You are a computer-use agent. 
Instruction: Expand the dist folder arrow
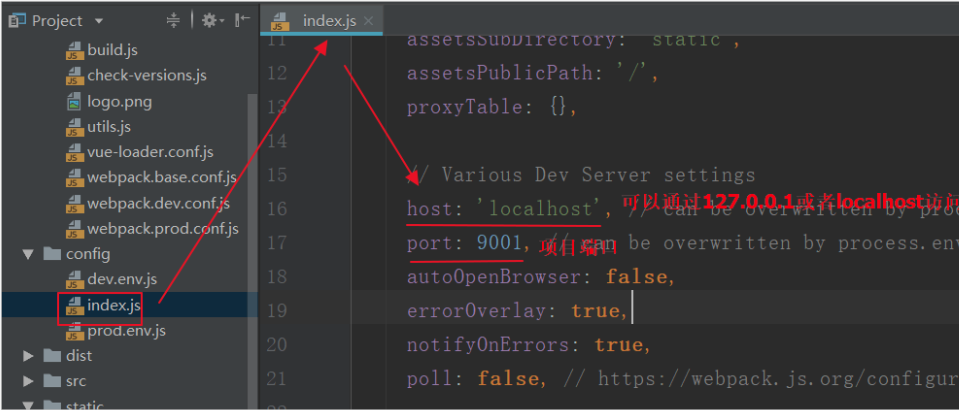[28, 356]
